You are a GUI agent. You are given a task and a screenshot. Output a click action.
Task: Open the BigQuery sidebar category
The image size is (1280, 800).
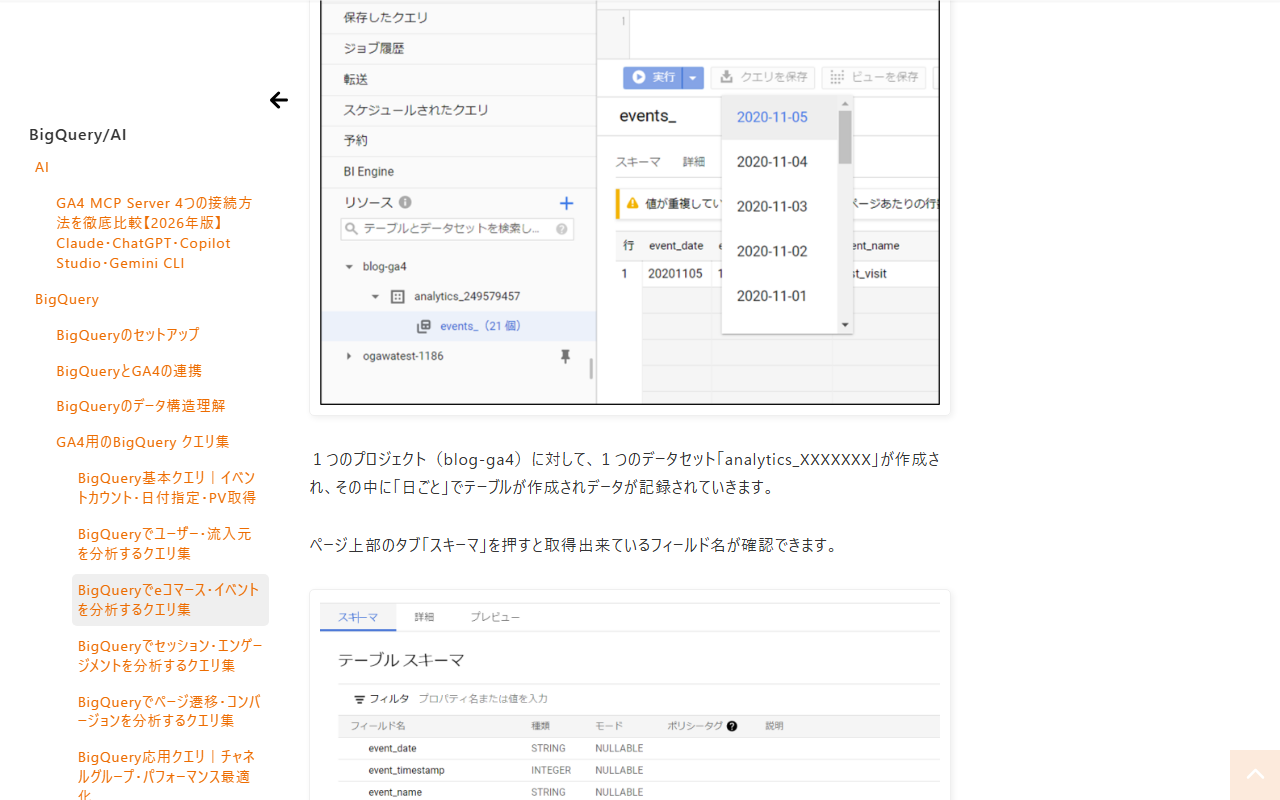(x=67, y=299)
